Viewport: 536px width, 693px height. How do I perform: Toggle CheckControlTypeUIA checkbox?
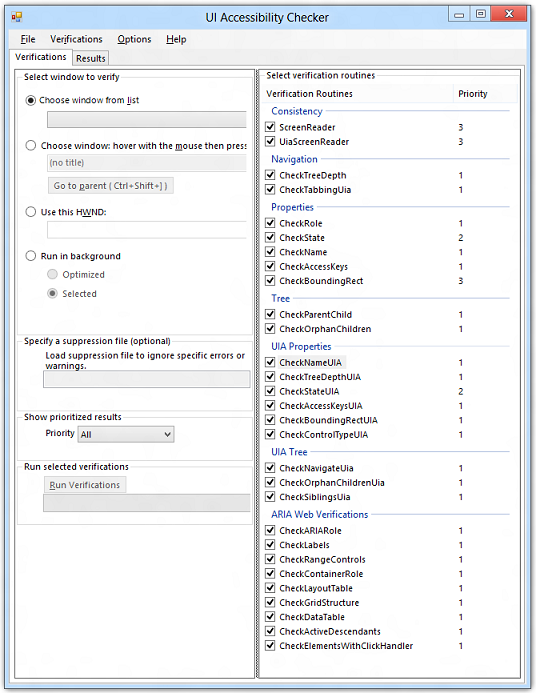point(270,434)
